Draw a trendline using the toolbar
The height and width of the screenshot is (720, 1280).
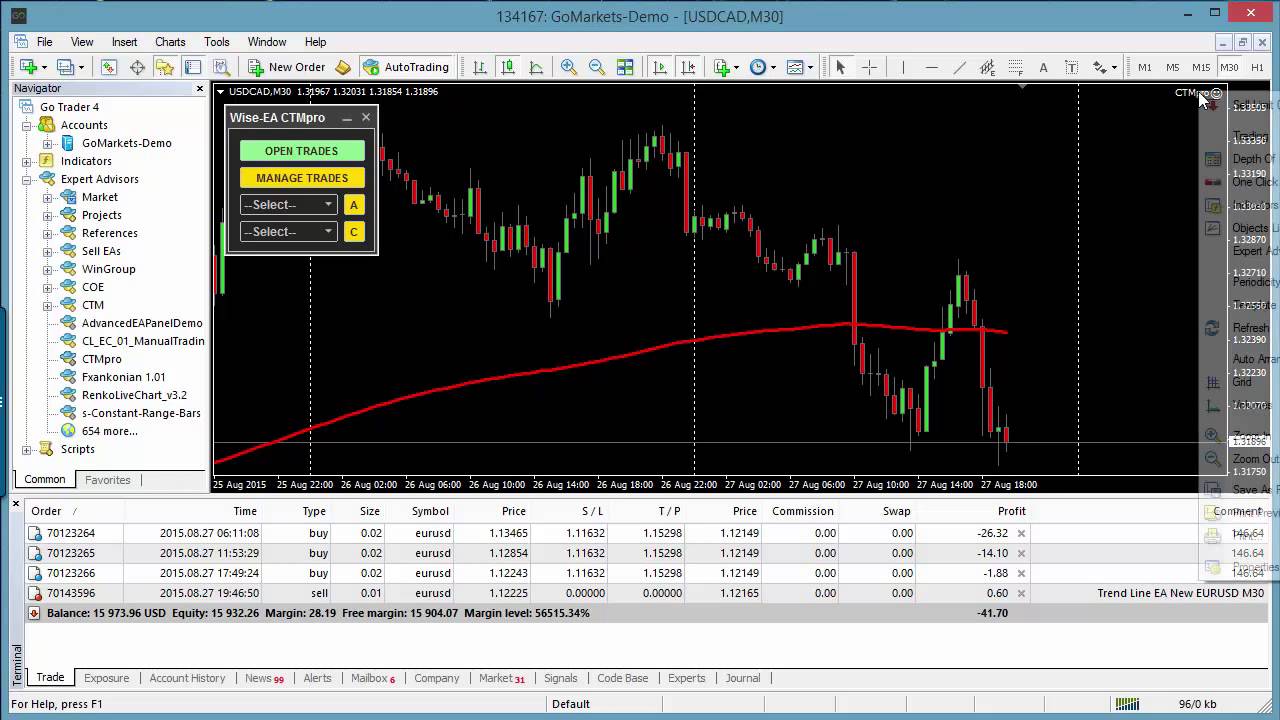[959, 67]
